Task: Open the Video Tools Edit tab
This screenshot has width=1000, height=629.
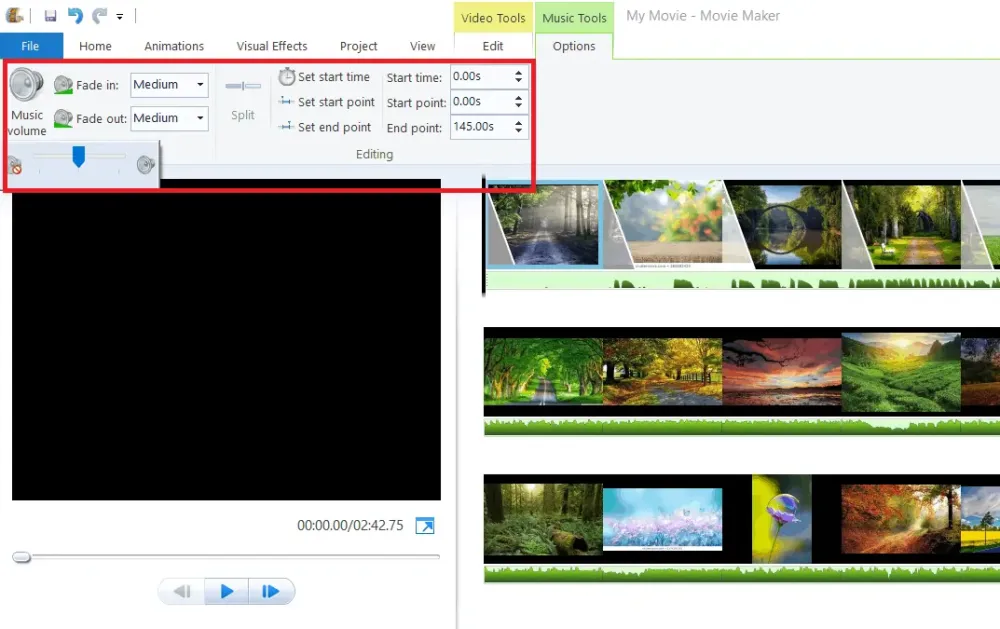Action: click(492, 46)
